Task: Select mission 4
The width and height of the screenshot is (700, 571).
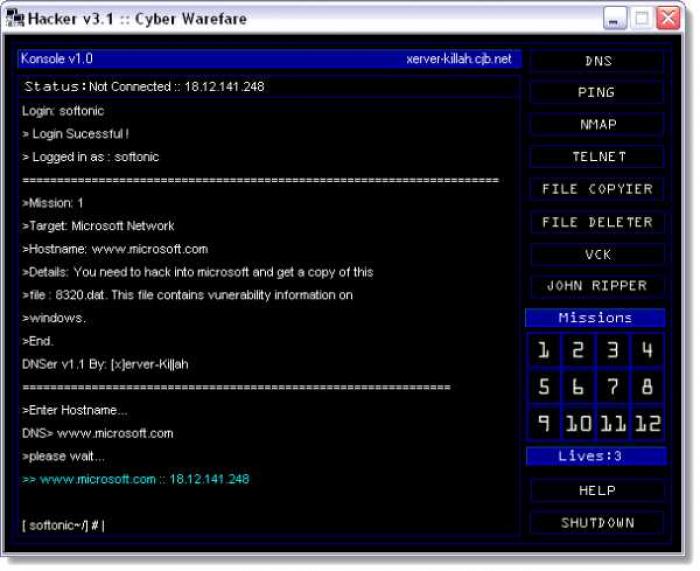Action: 647,350
